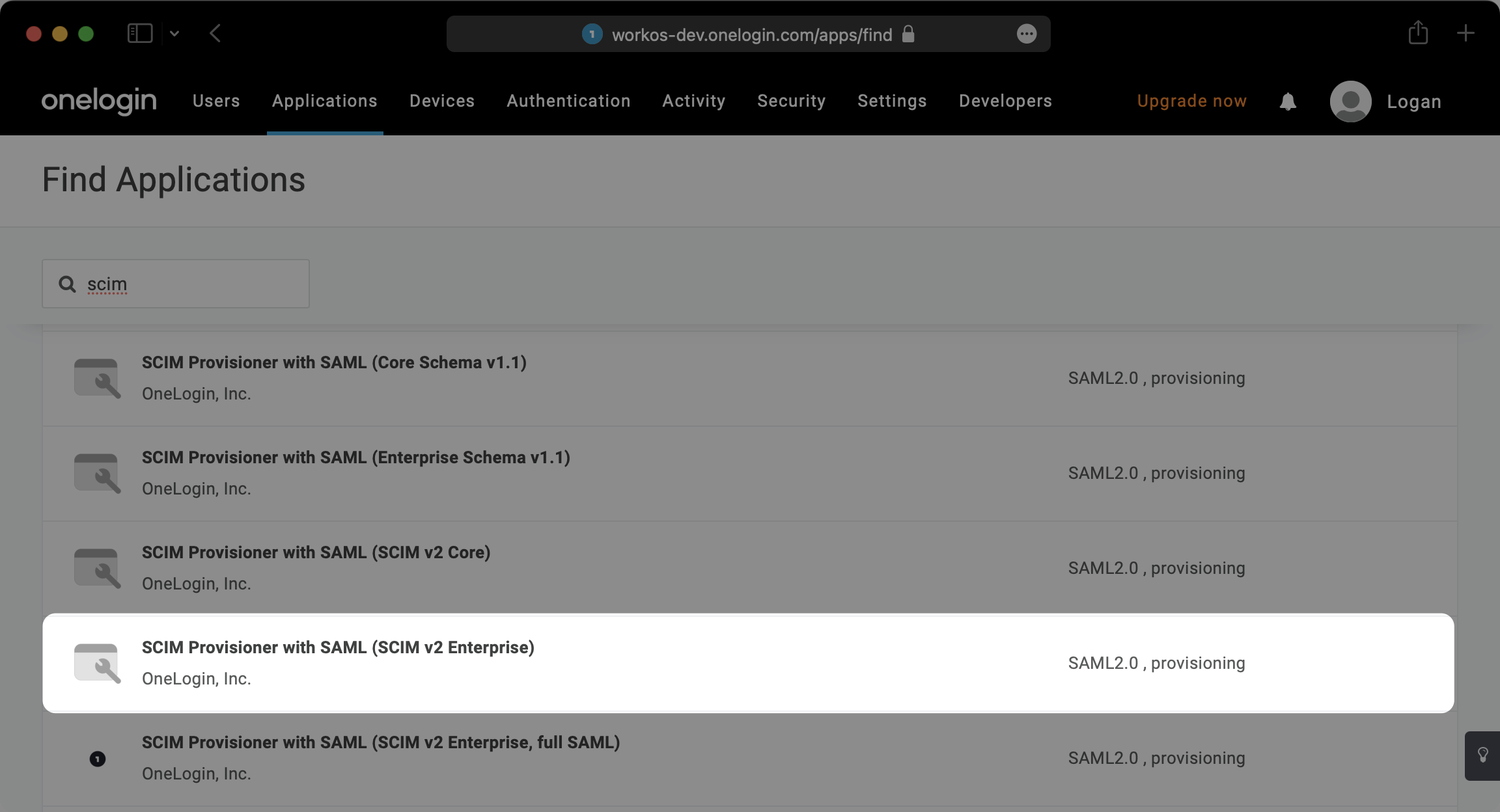Screen dimensions: 1500x812
Task: Open the address bar ellipsis menu
Action: (1027, 34)
